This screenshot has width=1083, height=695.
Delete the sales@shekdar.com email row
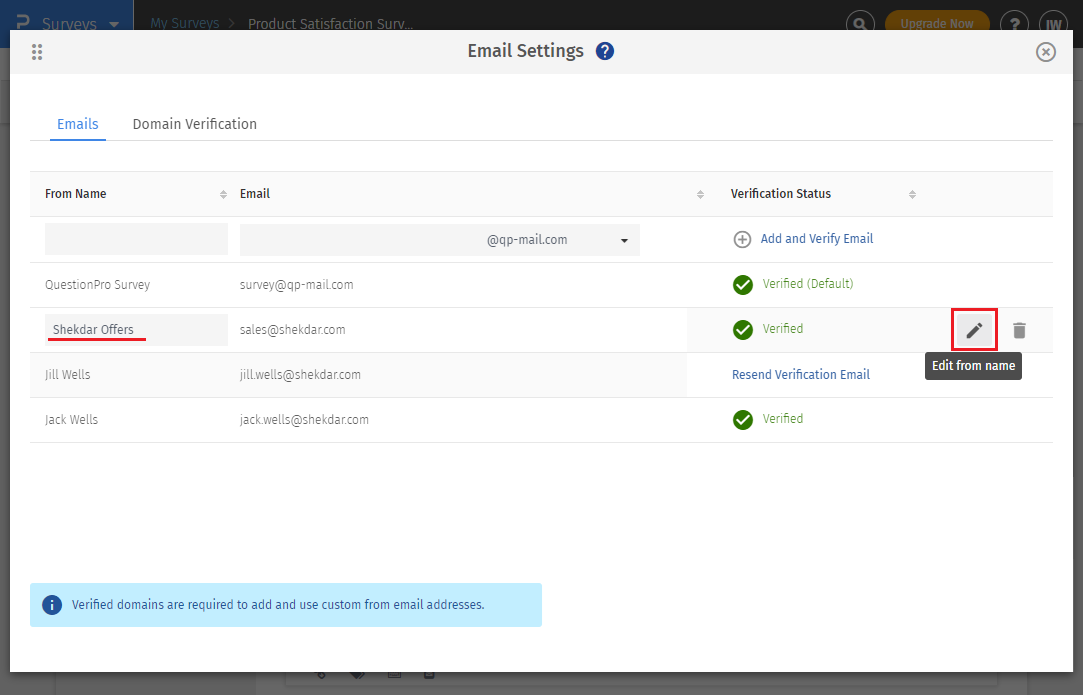[x=1019, y=330]
